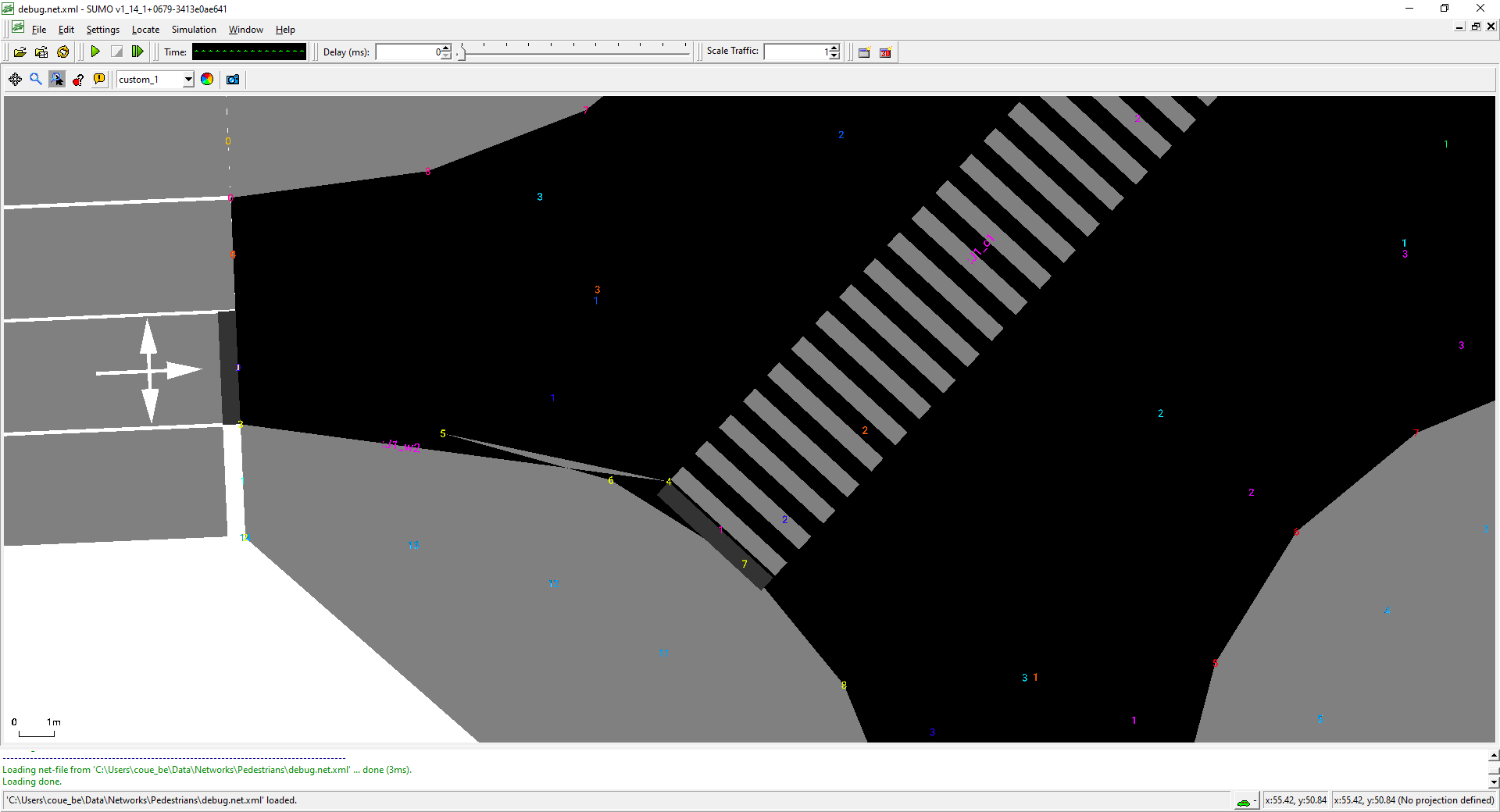Take a snapshot with the camera icon
The width and height of the screenshot is (1500, 812).
[x=232, y=79]
